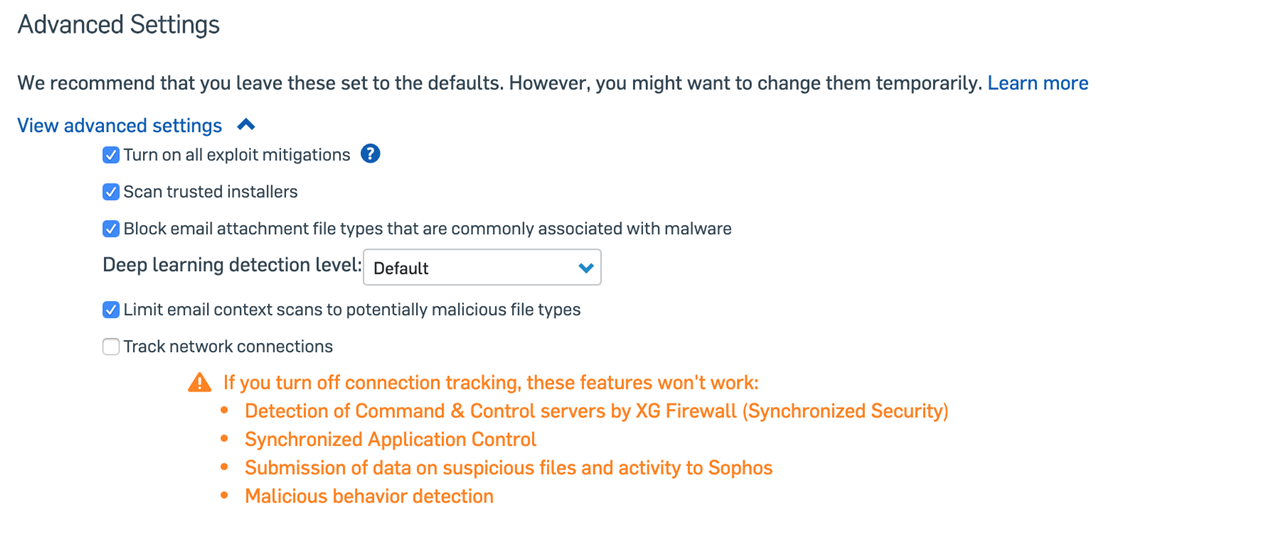Uncheck Block email attachment file types checkbox
This screenshot has width=1280, height=541.
tap(111, 229)
